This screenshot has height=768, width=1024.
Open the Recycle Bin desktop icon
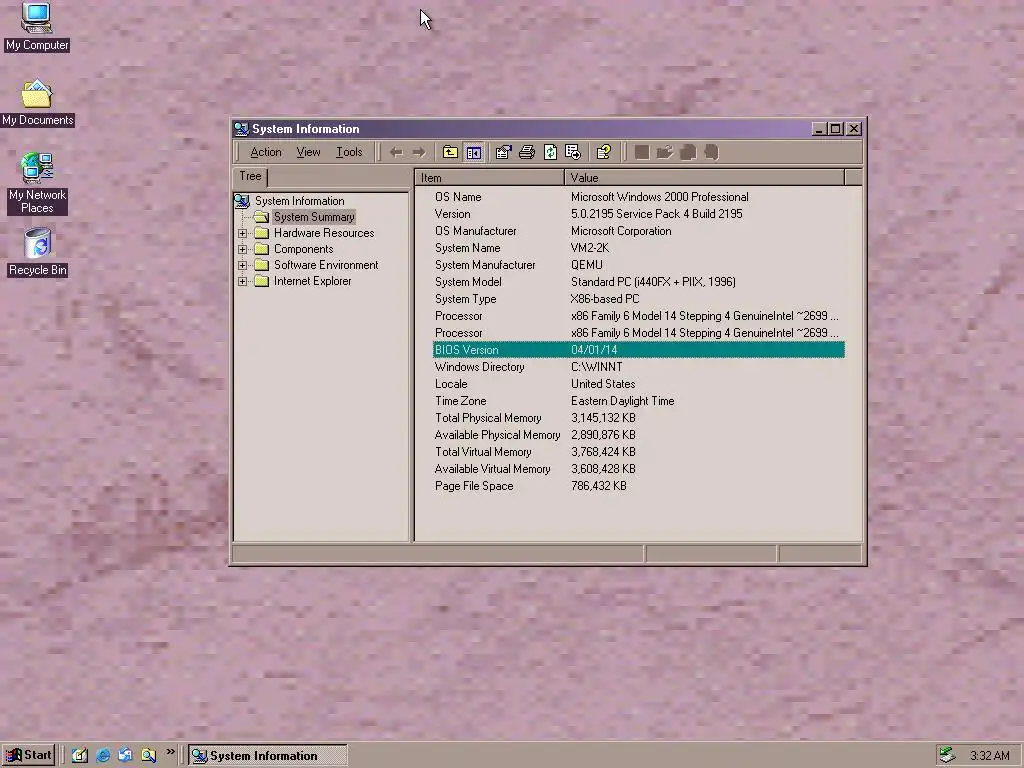pos(37,252)
